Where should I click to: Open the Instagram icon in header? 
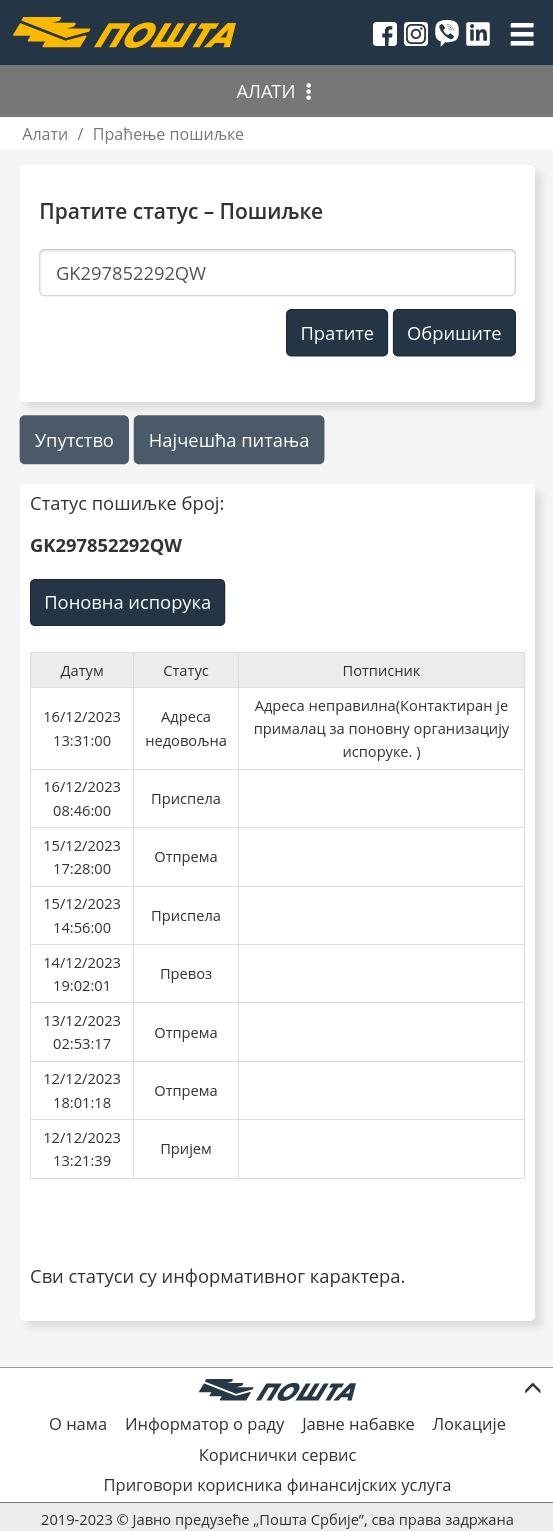(416, 34)
